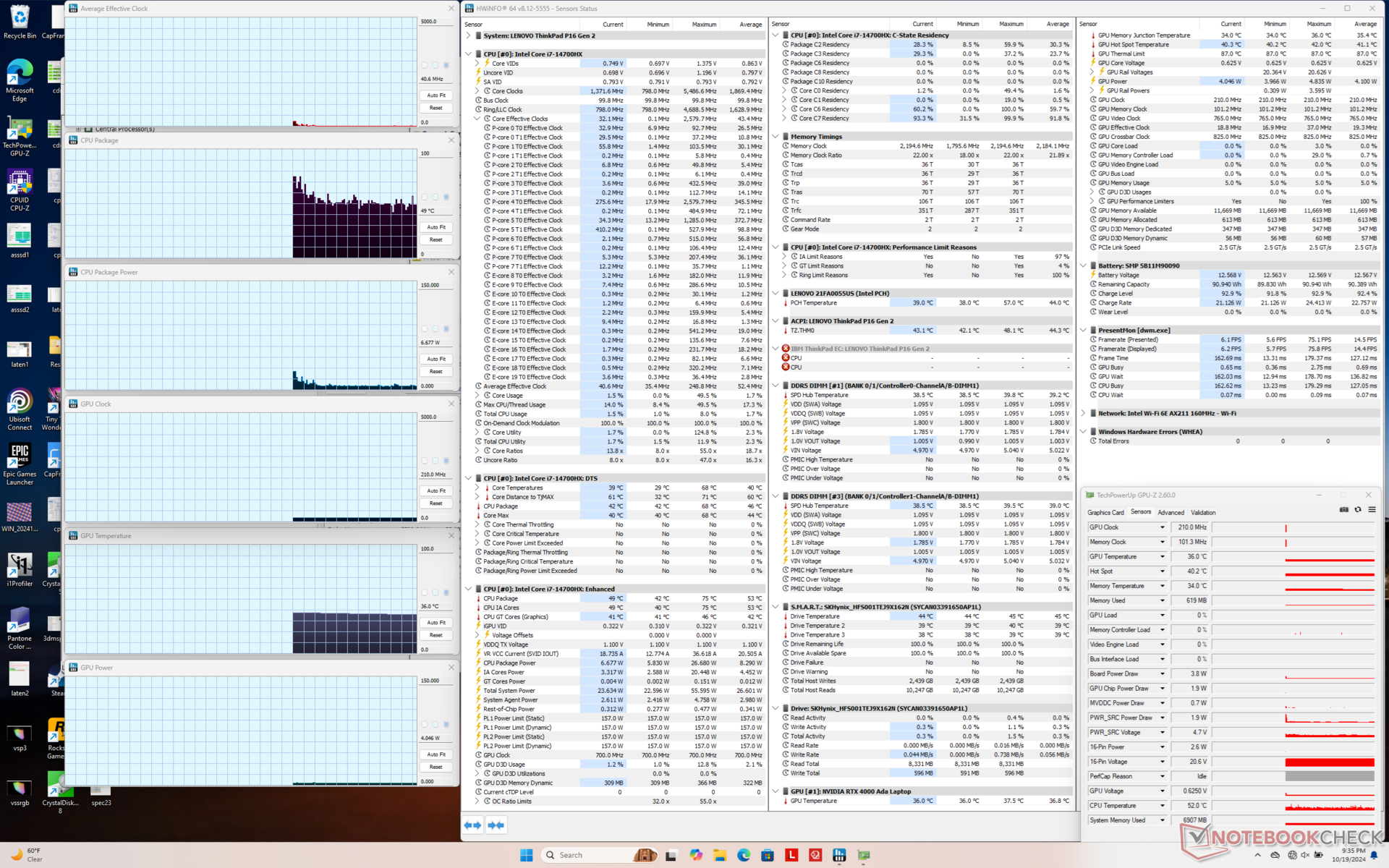Click Reset in CPU Package Power graph
Image resolution: width=1389 pixels, height=868 pixels.
coord(436,372)
